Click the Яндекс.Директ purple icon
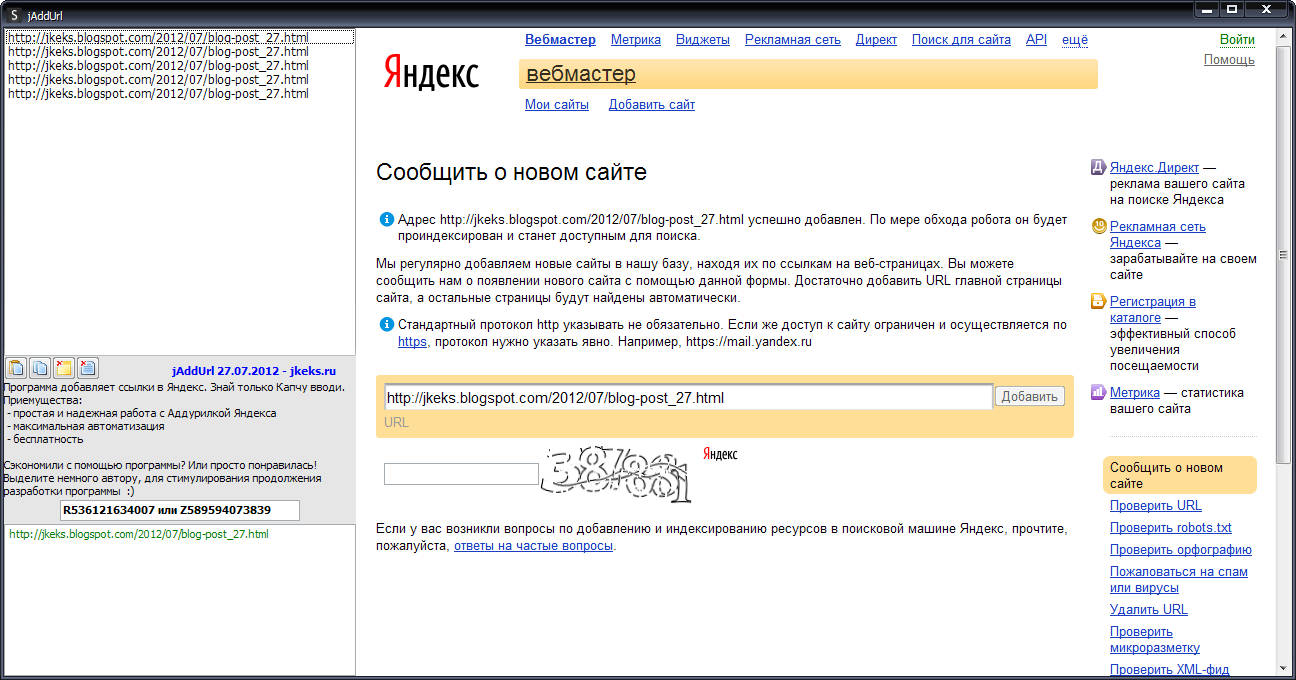The height and width of the screenshot is (680, 1296). pyautogui.click(x=1098, y=167)
